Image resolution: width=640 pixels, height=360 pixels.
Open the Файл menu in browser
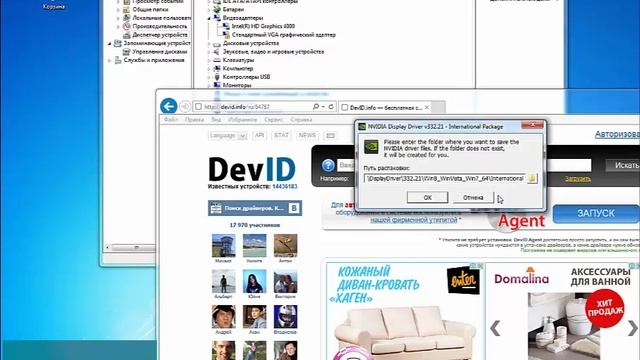pyautogui.click(x=171, y=120)
